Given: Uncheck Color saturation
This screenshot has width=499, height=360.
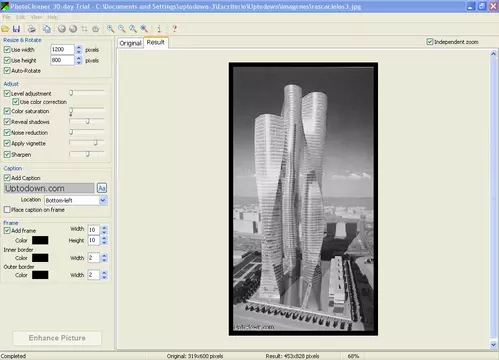Looking at the screenshot, I should [7, 111].
